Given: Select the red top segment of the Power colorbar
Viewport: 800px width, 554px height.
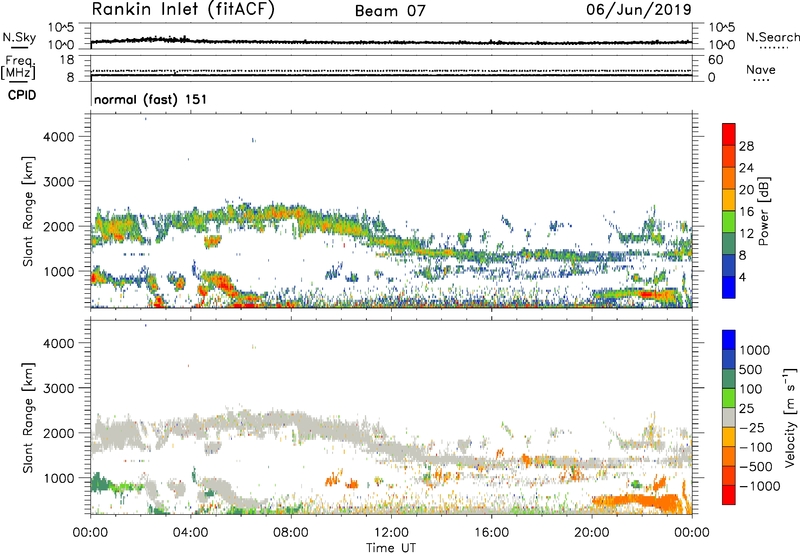Looking at the screenshot, I should 729,134.
